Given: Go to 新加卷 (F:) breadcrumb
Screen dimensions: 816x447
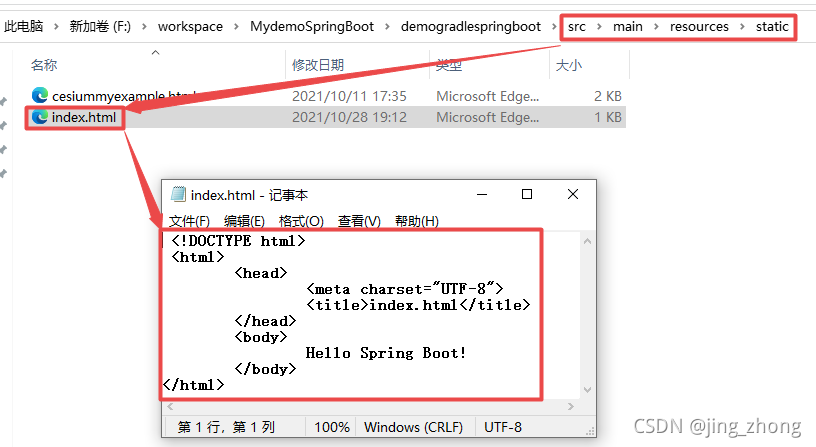Looking at the screenshot, I should pyautogui.click(x=100, y=27).
